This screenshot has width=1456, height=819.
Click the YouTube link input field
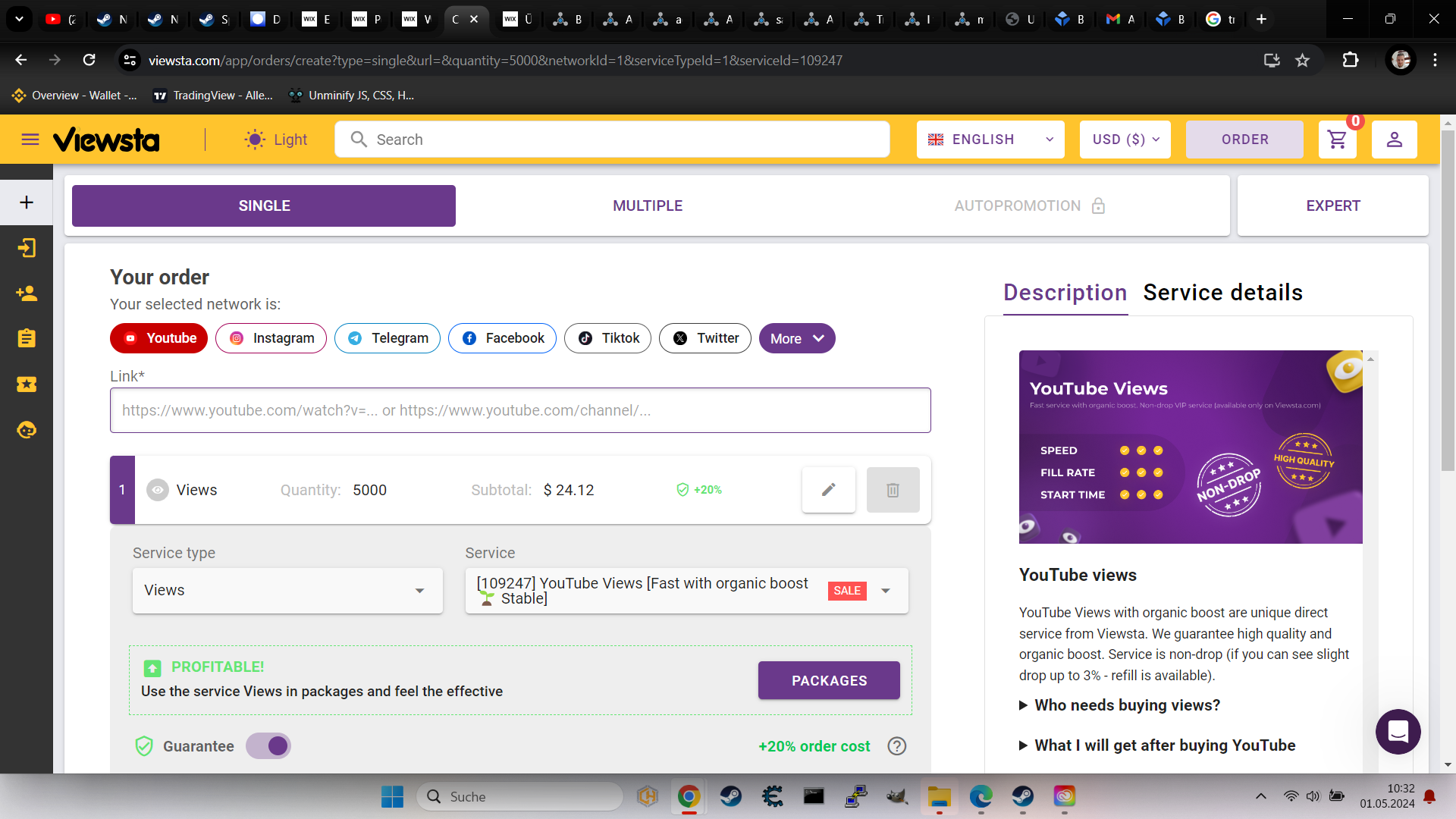(520, 410)
